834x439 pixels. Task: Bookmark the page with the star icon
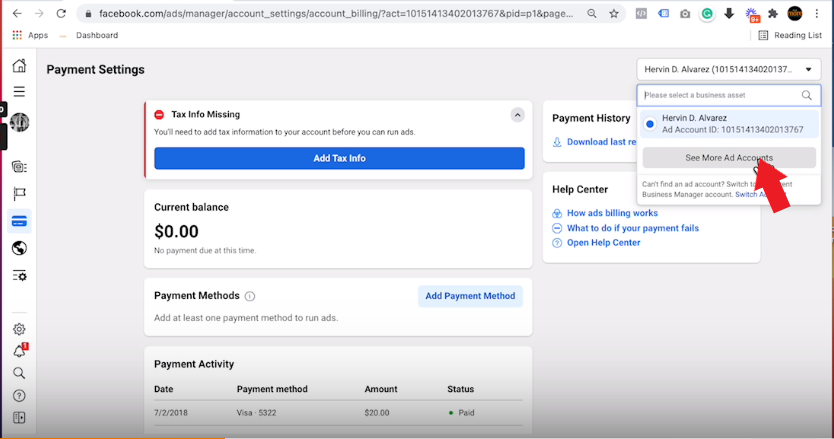pyautogui.click(x=614, y=14)
